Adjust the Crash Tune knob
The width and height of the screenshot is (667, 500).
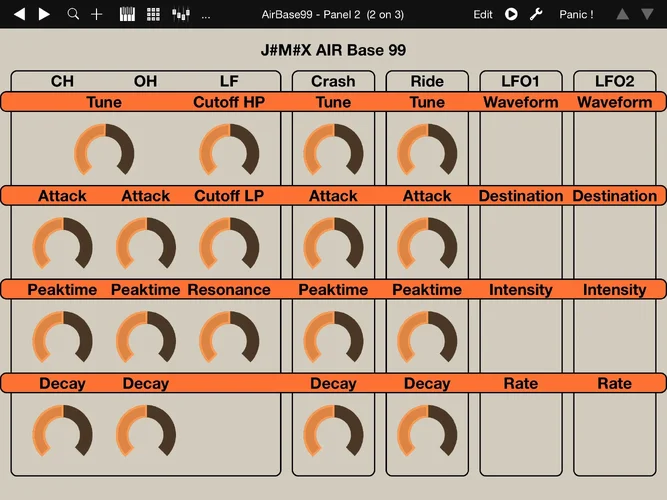coord(334,150)
